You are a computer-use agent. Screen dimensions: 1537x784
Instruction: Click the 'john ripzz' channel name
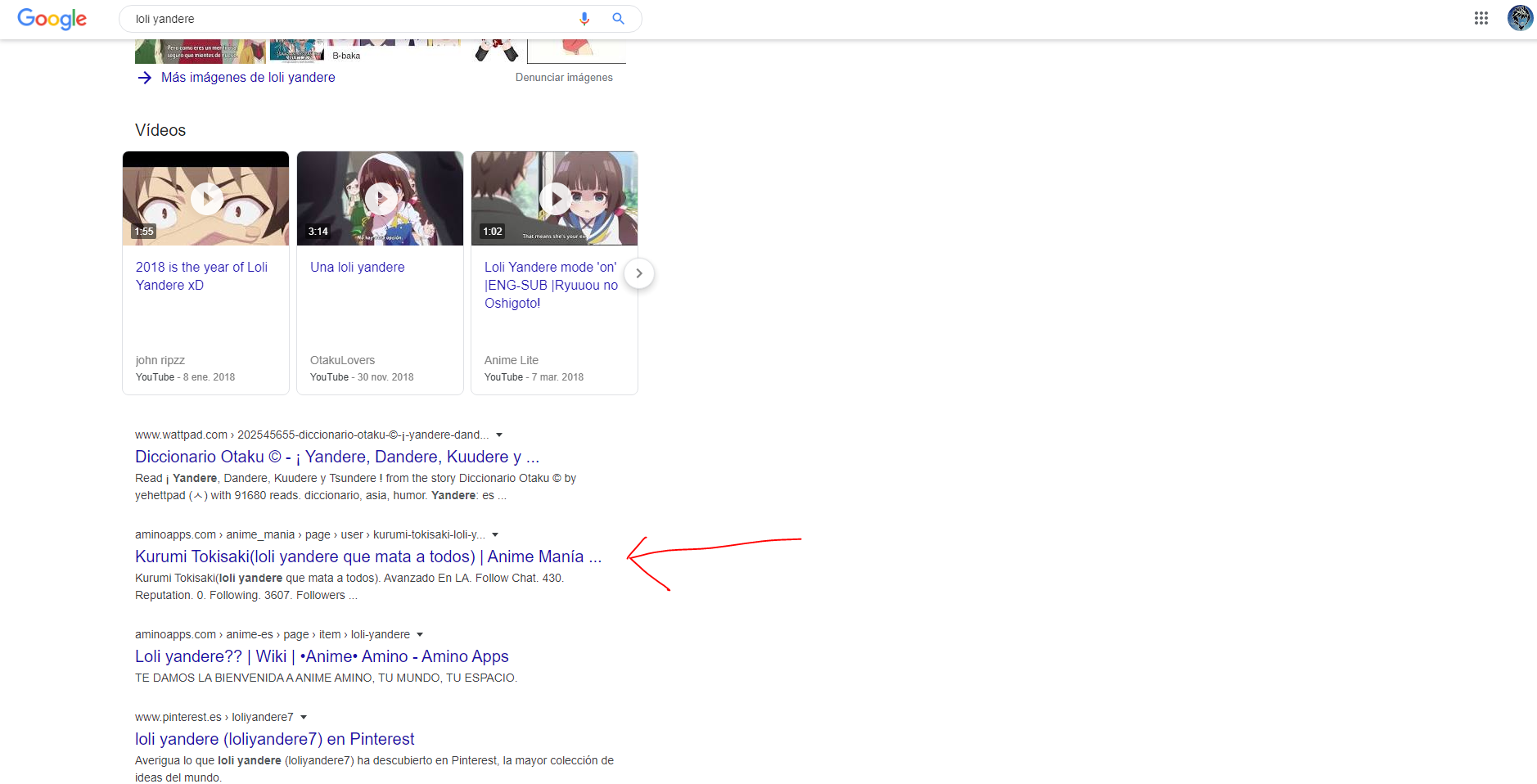click(x=160, y=360)
